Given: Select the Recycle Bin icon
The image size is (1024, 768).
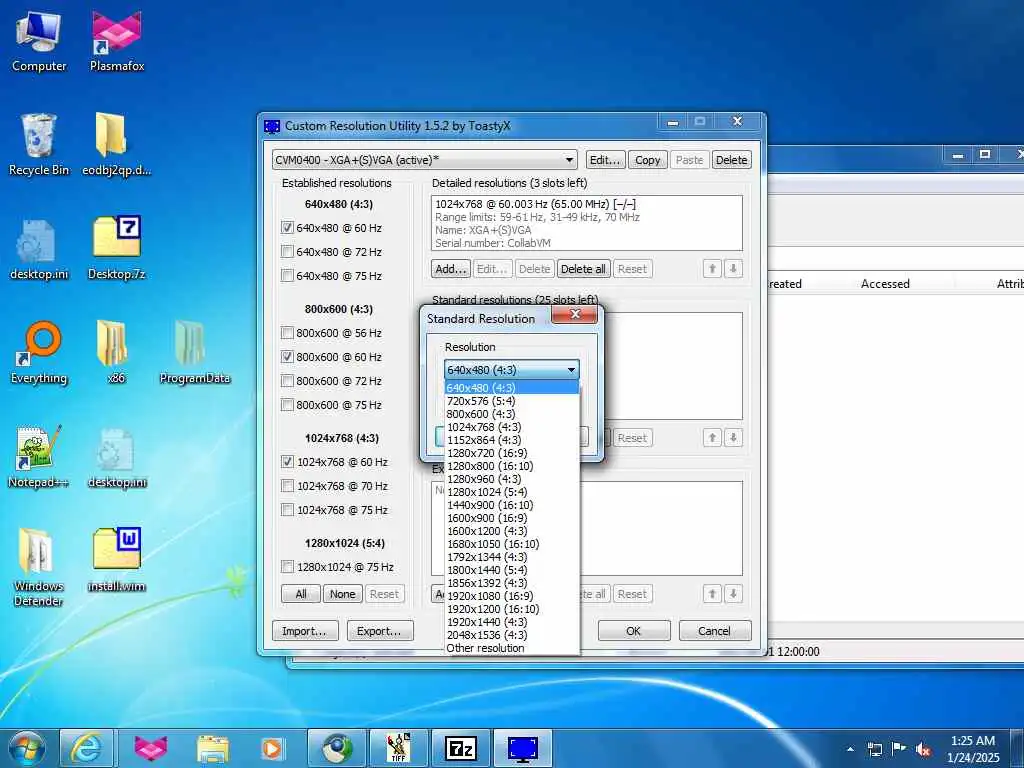Looking at the screenshot, I should pos(39,145).
